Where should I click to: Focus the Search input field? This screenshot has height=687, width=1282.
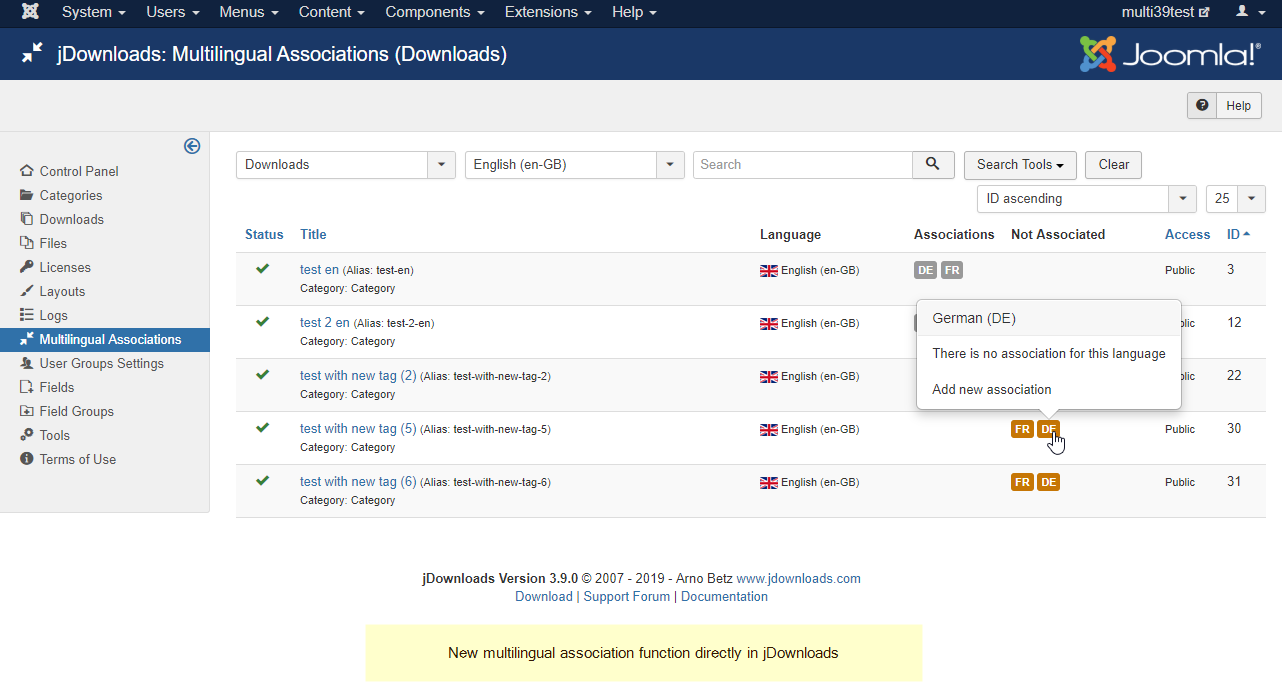pyautogui.click(x=803, y=165)
